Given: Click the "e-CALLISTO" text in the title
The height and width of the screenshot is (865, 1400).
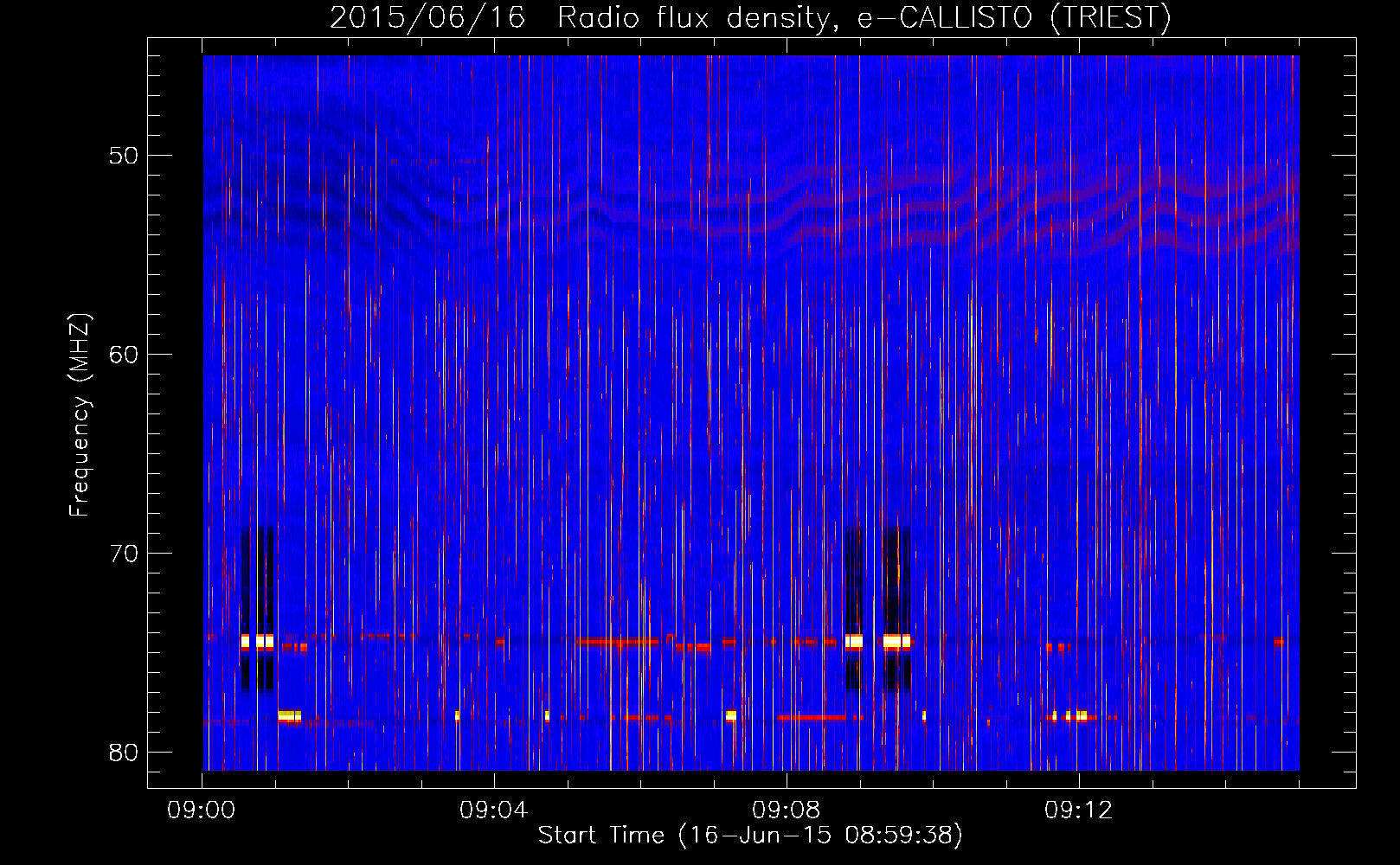Looking at the screenshot, I should (945, 16).
